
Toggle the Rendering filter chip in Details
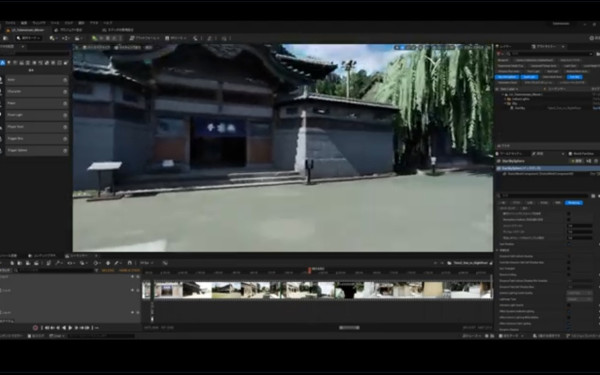tap(574, 203)
